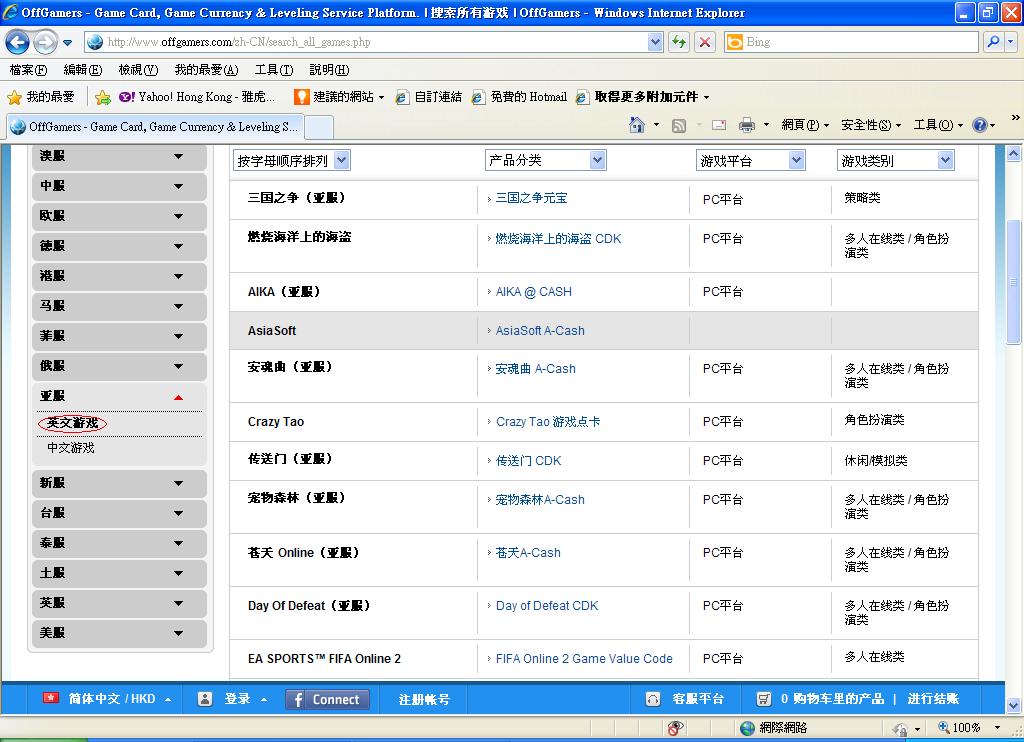Click the Facebook Connect button
1024x742 pixels.
click(327, 699)
